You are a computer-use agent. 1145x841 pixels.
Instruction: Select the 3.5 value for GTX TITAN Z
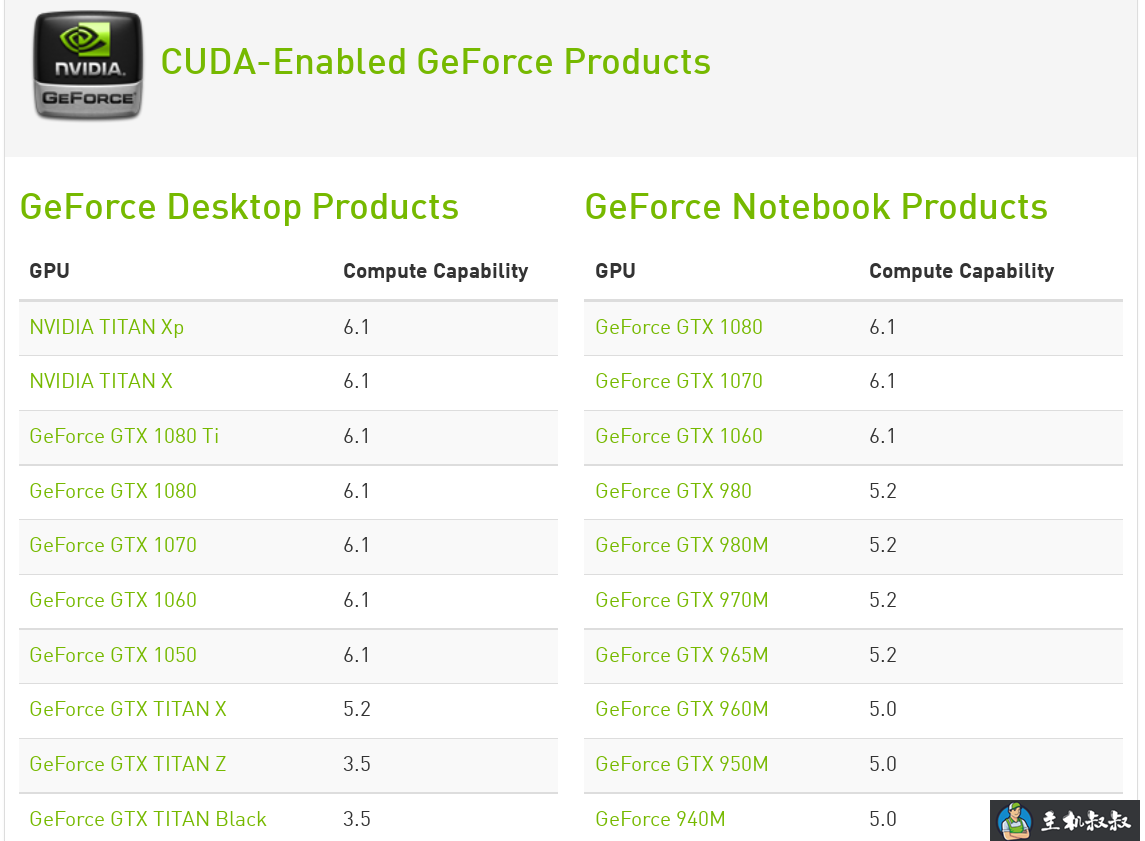tap(357, 764)
